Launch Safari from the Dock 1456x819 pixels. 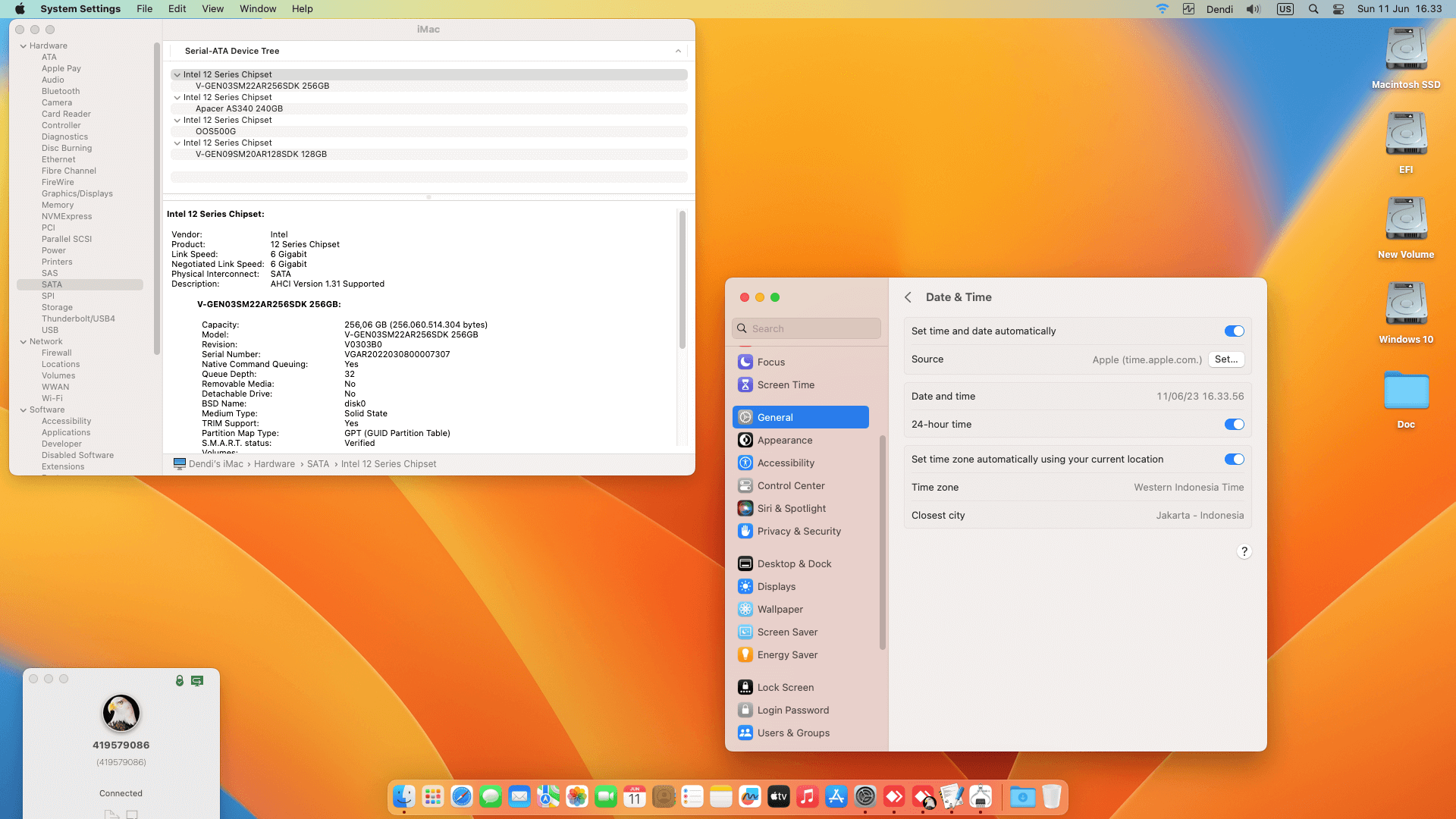pyautogui.click(x=462, y=797)
